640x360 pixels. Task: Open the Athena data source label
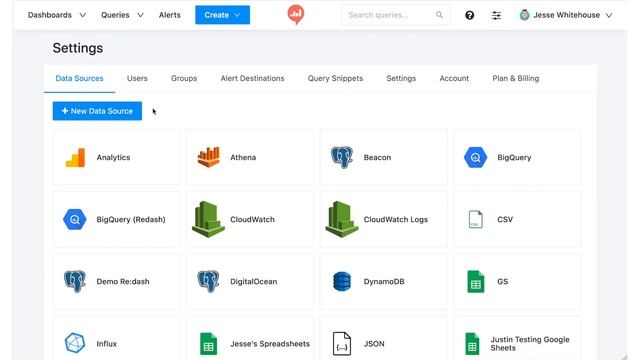tap(243, 158)
